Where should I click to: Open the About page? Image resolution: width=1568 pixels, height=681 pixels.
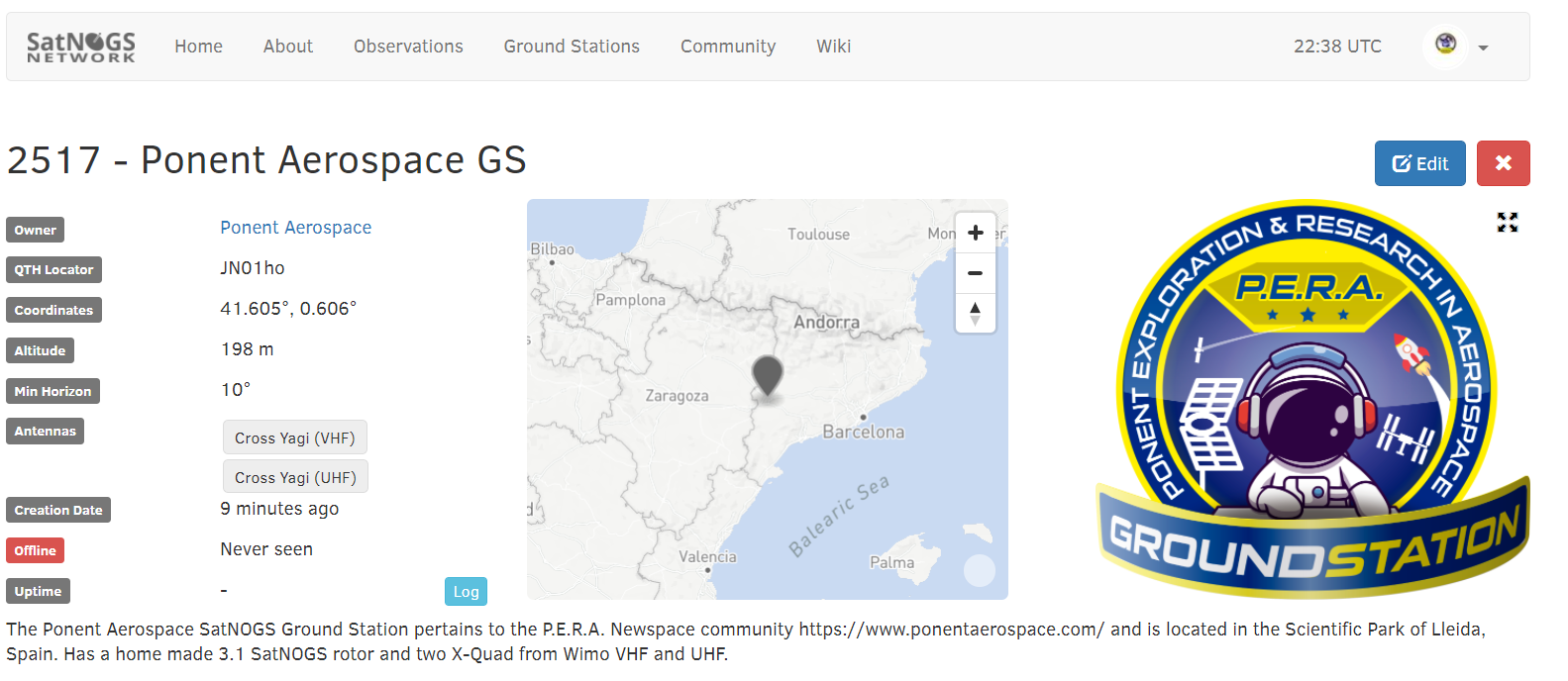[288, 47]
